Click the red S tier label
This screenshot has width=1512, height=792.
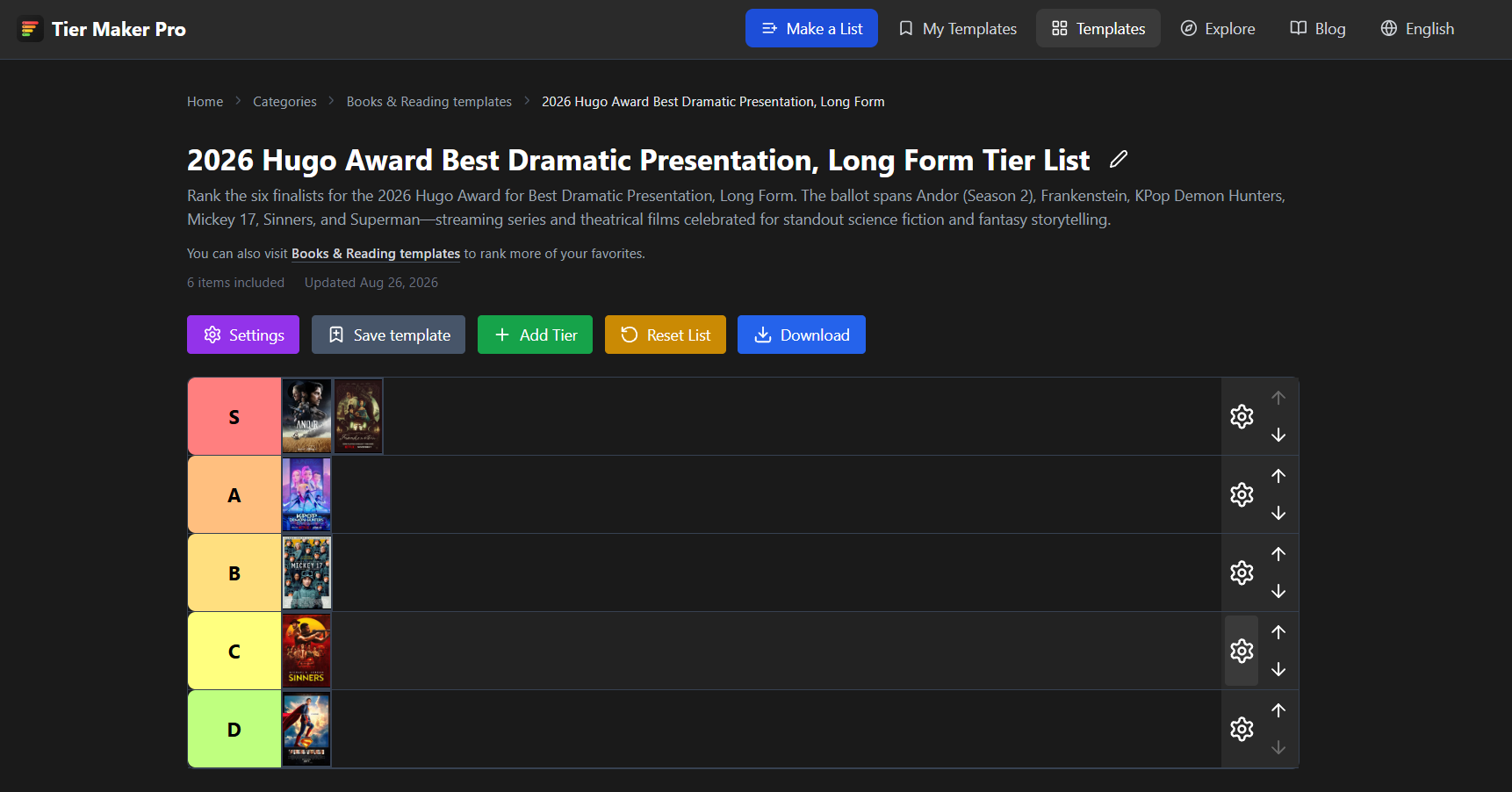tap(234, 416)
